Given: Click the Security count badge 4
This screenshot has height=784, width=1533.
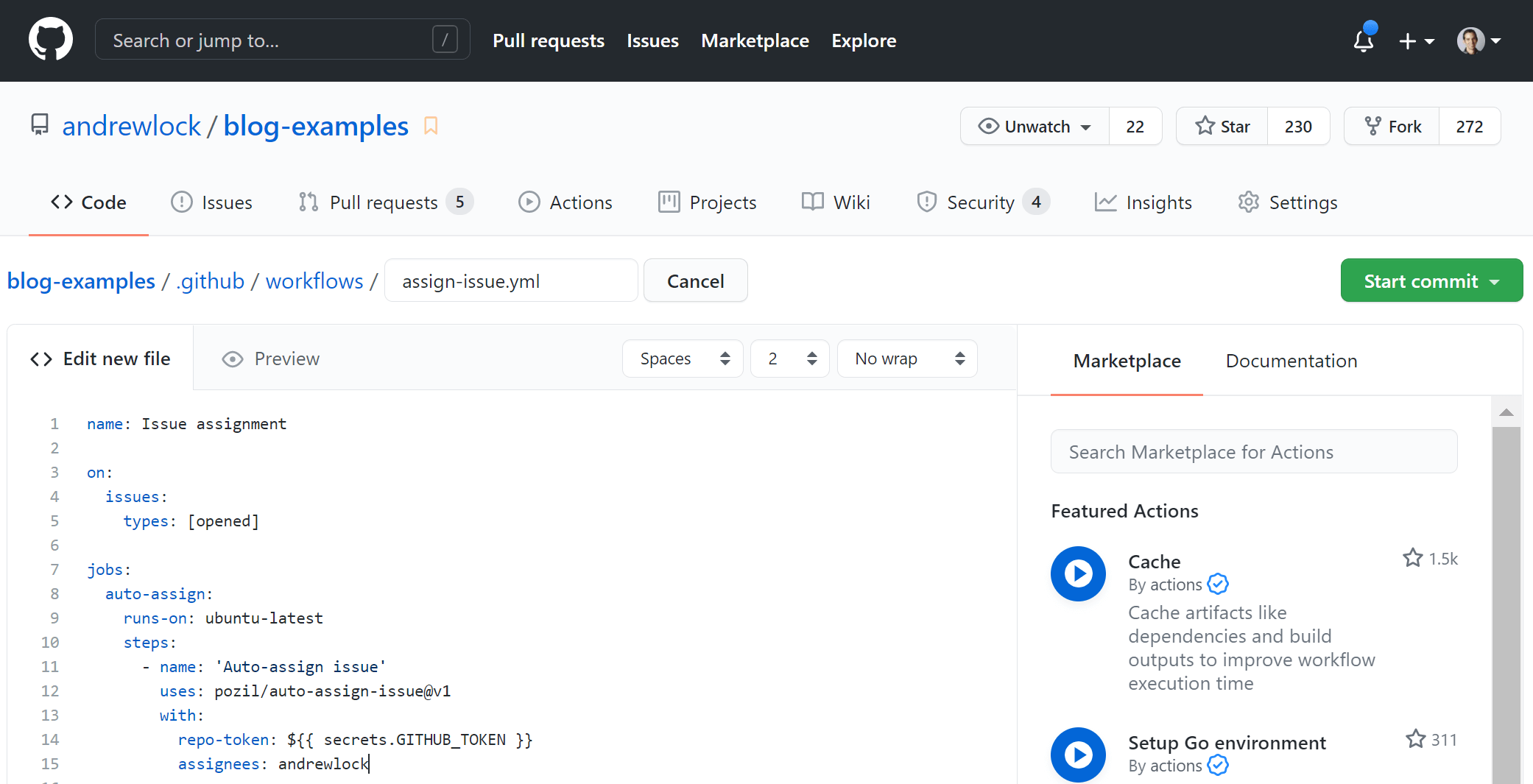Looking at the screenshot, I should click(1036, 202).
